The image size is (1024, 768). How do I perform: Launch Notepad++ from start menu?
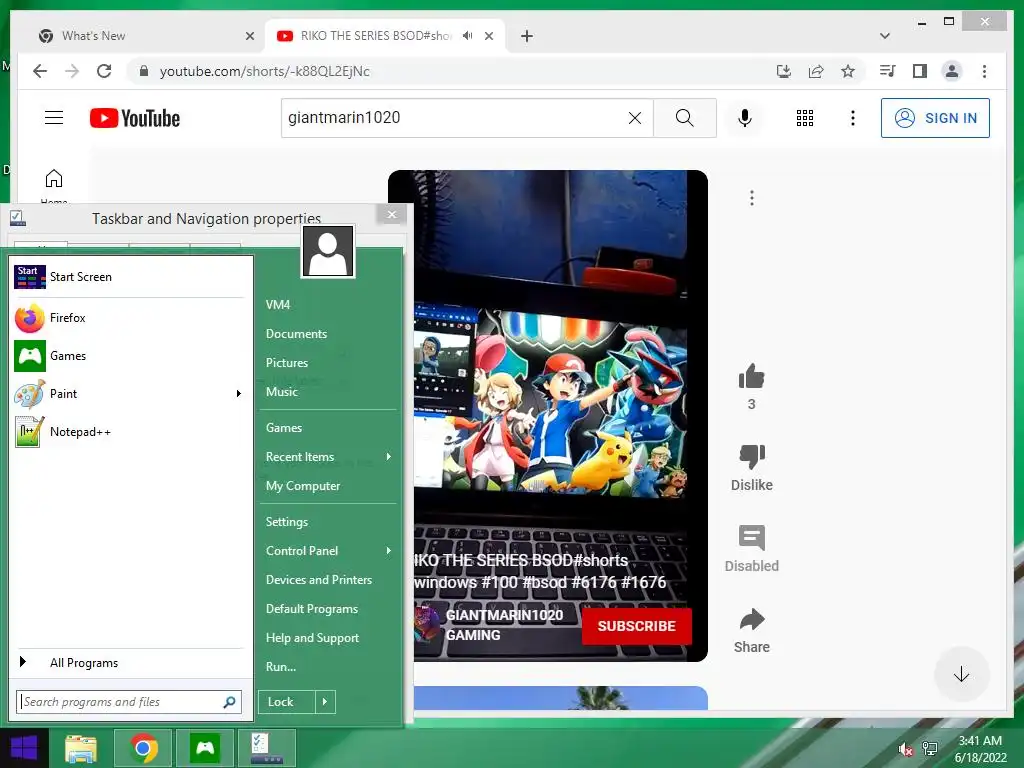point(129,432)
